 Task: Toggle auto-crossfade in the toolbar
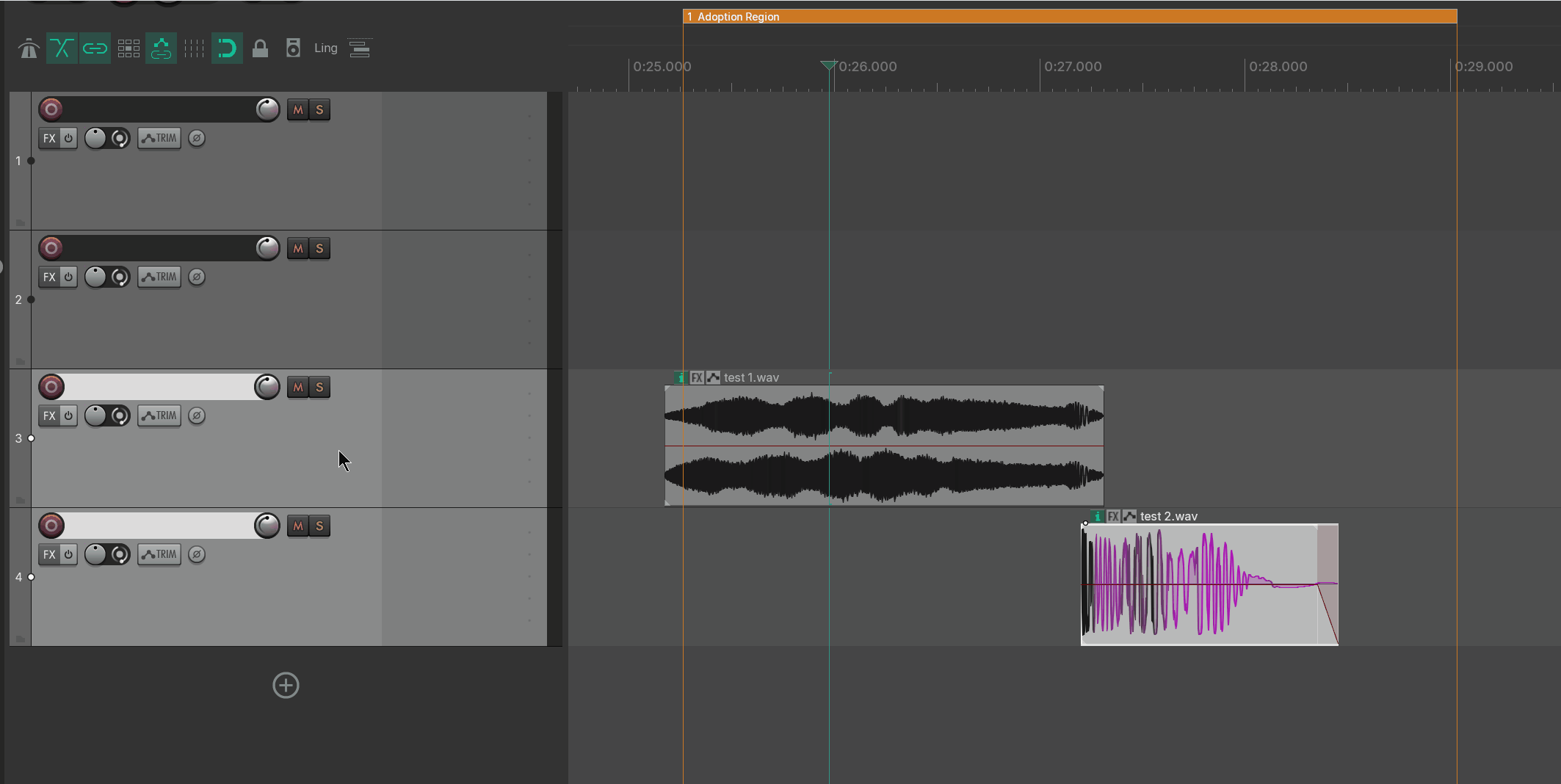click(x=62, y=48)
